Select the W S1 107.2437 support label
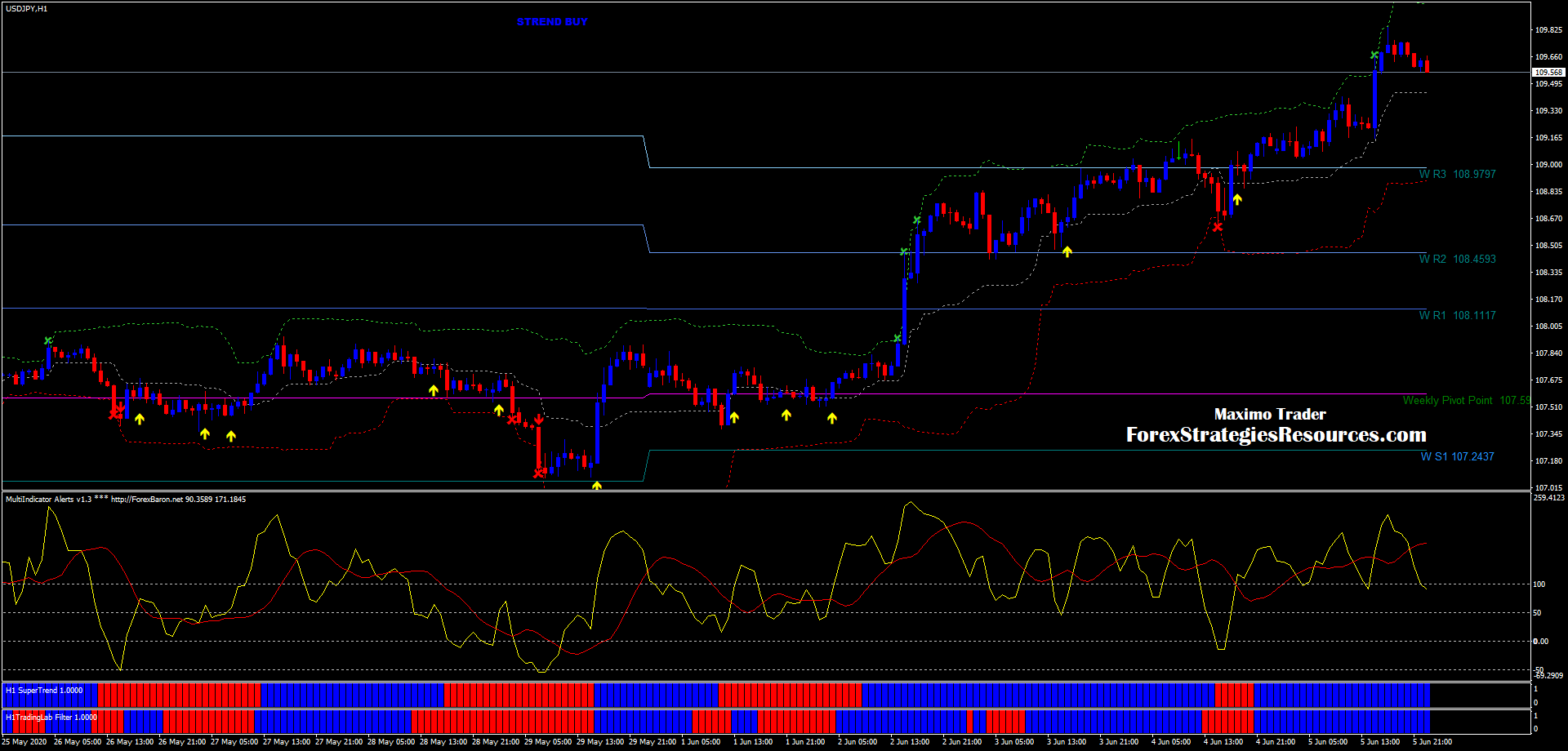This screenshot has height=751, width=1568. [x=1456, y=456]
